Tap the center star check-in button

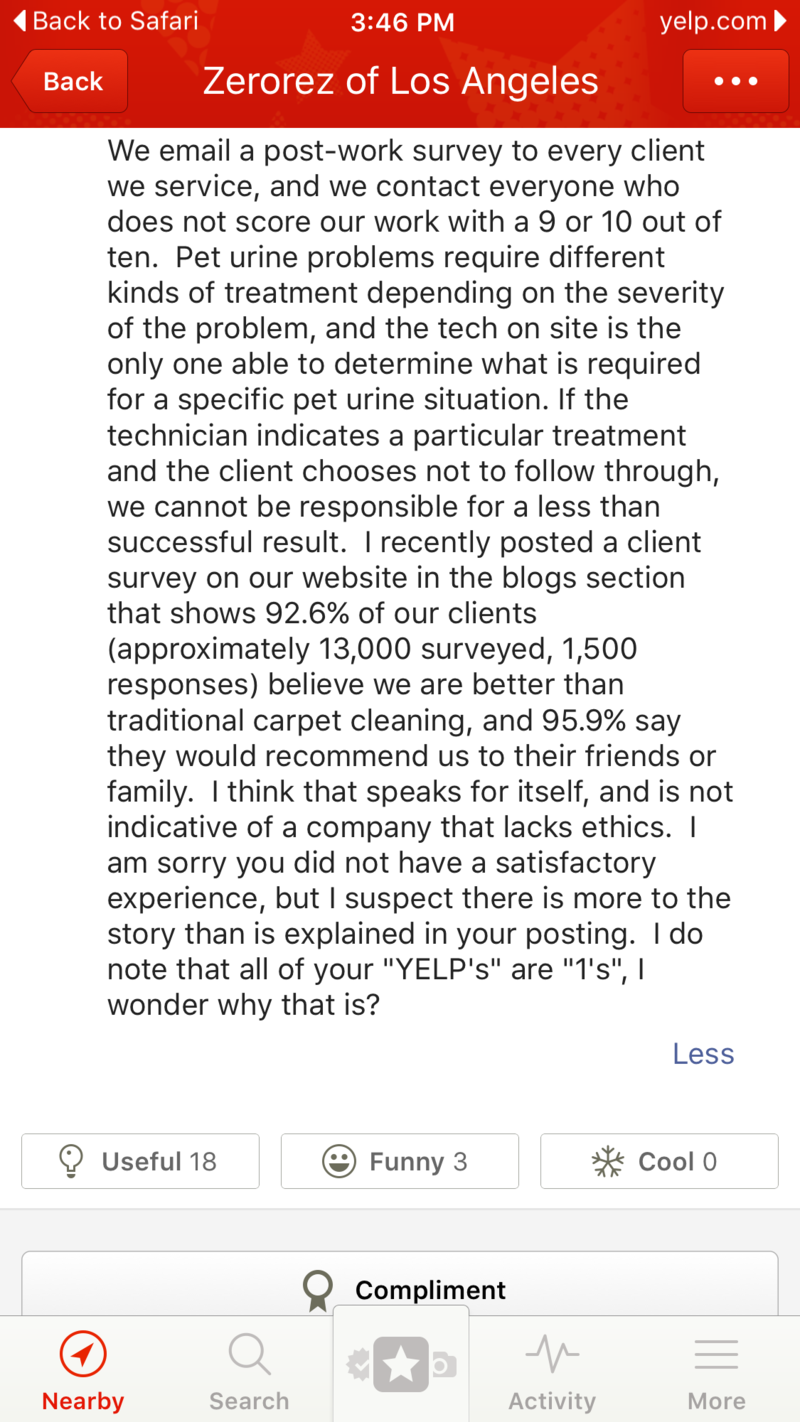pyautogui.click(x=401, y=1364)
